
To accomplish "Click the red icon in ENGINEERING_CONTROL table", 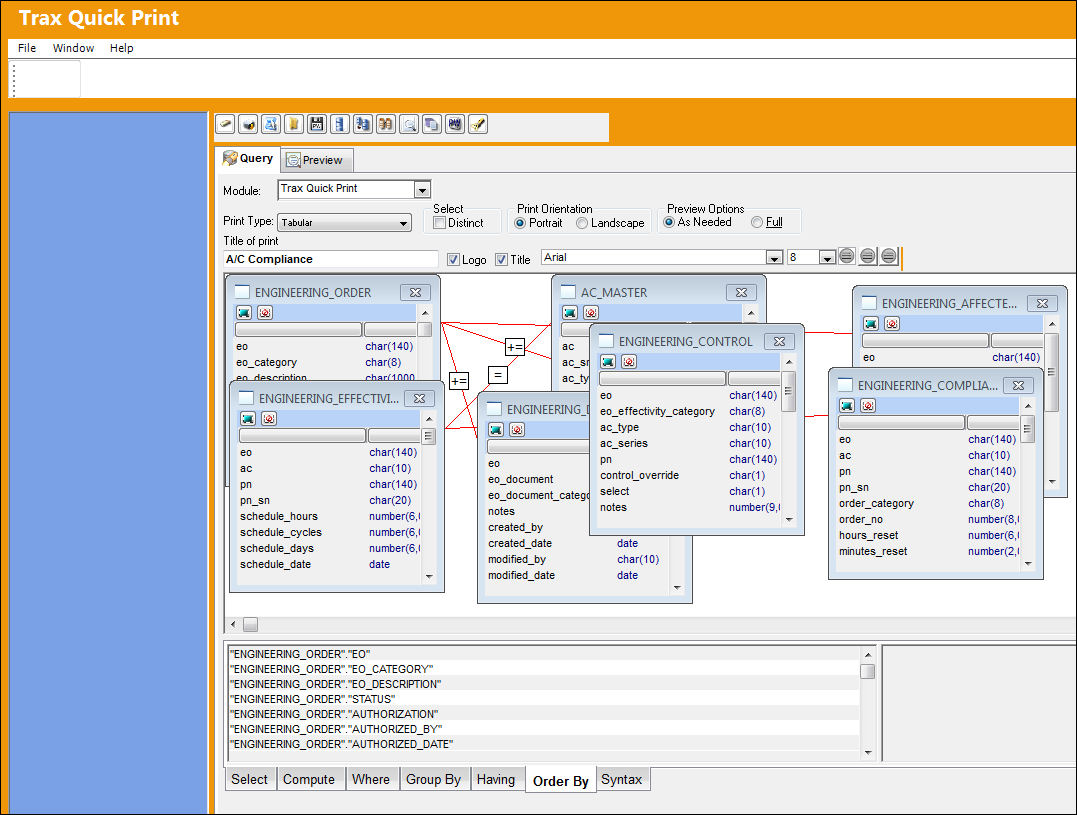I will [628, 361].
